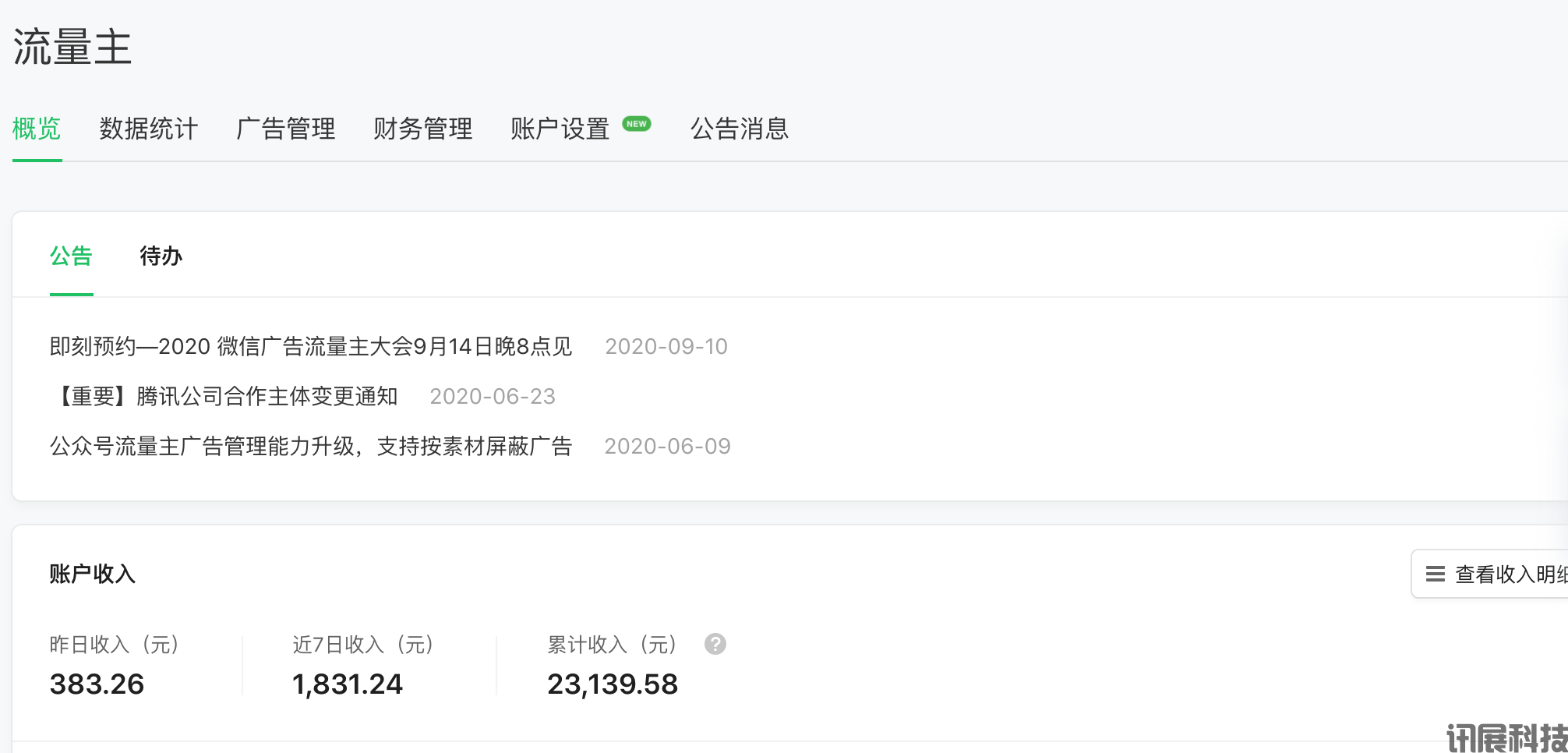Click the 1,831.24 seven-day income figure

[348, 684]
